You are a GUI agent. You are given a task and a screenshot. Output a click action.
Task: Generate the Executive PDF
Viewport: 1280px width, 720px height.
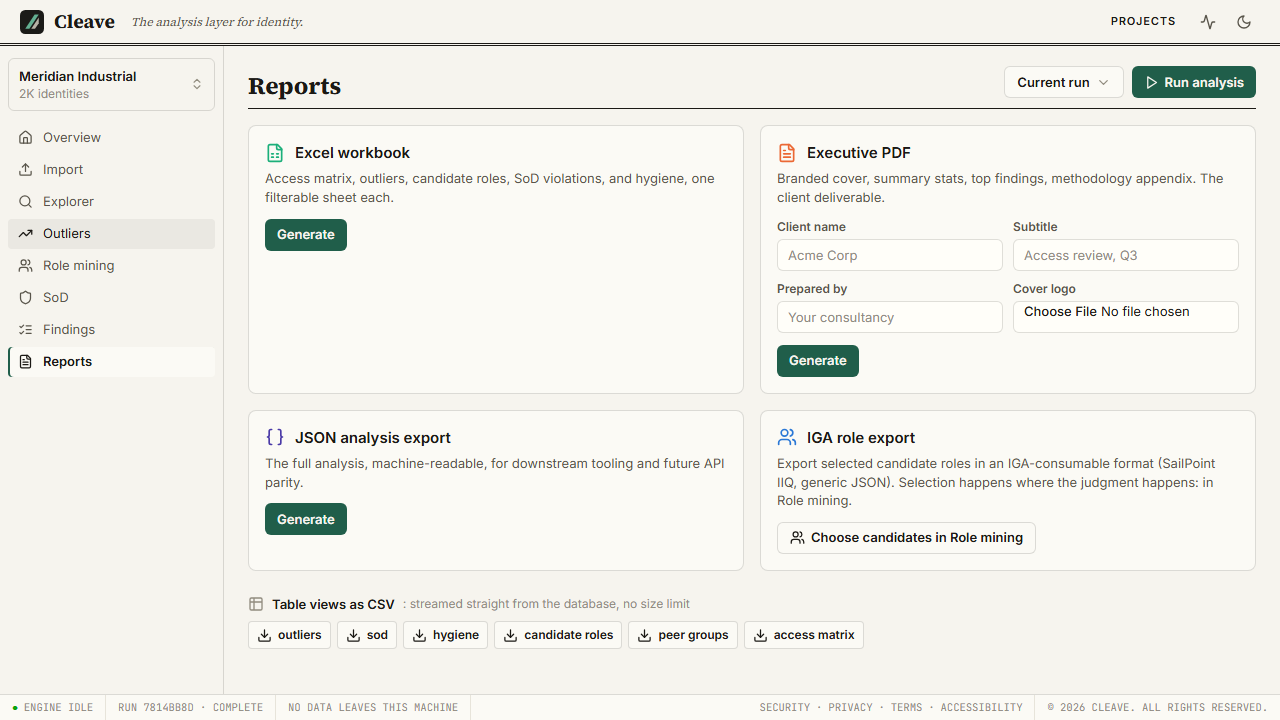(x=818, y=361)
